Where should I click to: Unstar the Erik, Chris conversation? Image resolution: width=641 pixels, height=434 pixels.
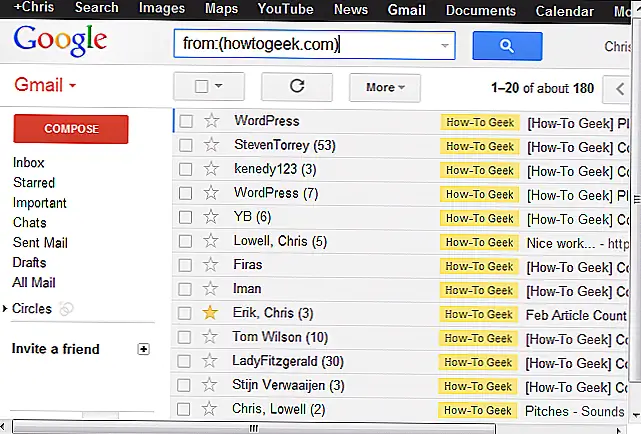(211, 313)
